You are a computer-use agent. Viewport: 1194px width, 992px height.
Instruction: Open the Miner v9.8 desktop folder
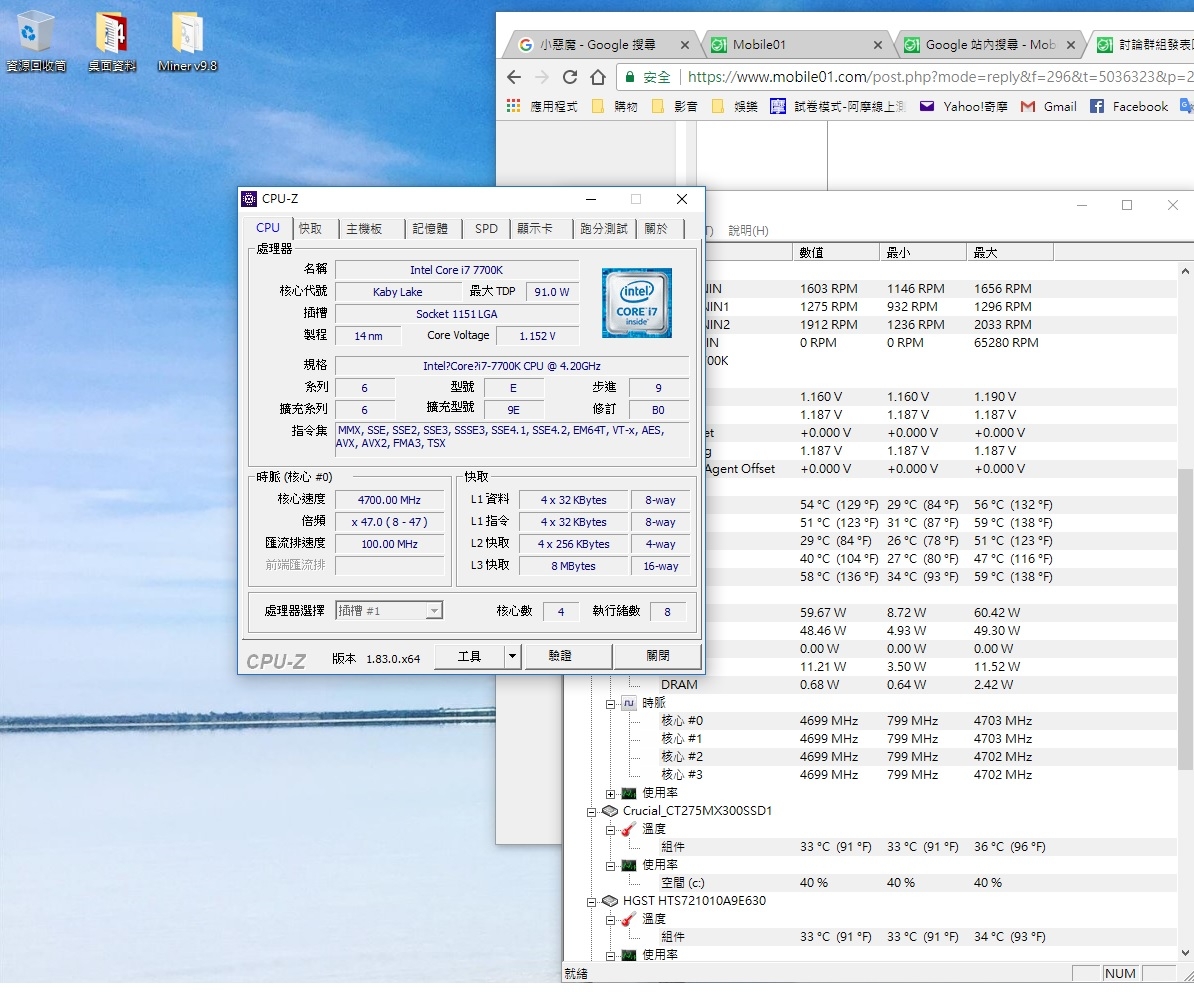point(187,41)
